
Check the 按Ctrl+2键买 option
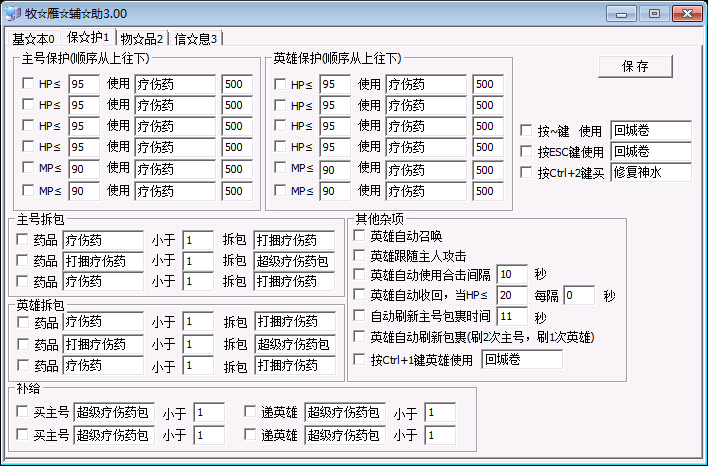click(x=526, y=172)
